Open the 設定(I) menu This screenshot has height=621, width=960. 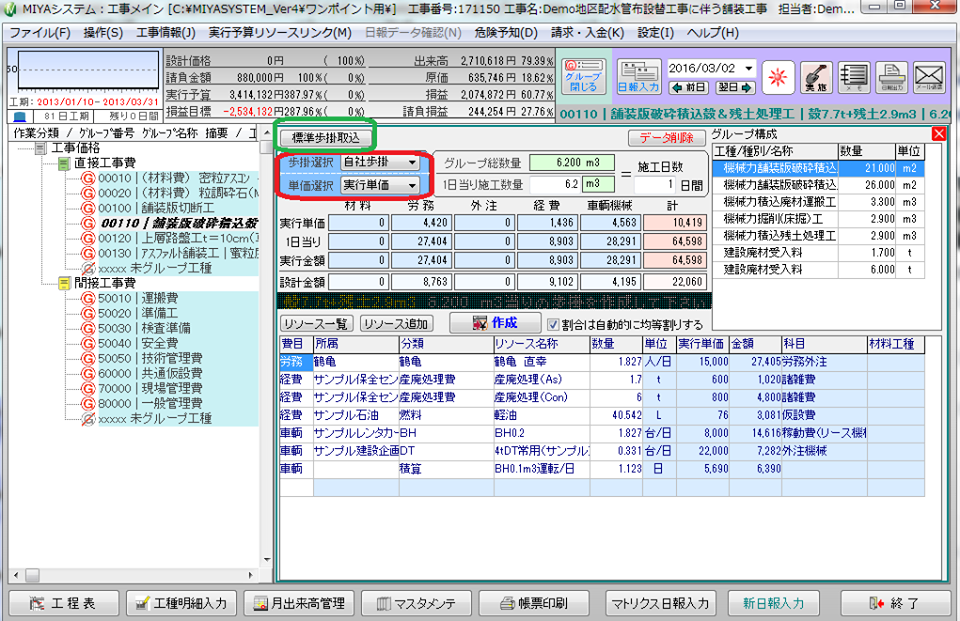(x=655, y=33)
